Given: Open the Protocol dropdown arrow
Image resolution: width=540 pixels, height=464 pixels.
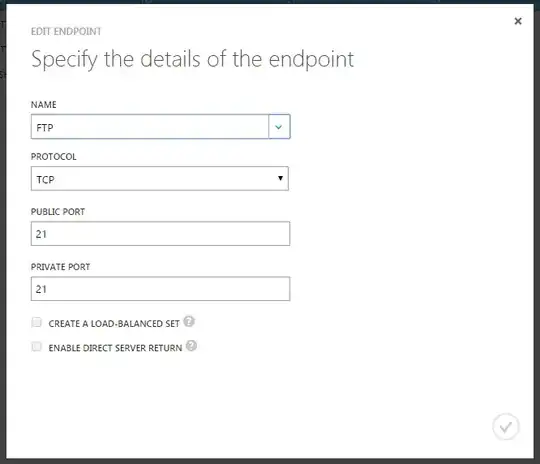Looking at the screenshot, I should point(280,178).
